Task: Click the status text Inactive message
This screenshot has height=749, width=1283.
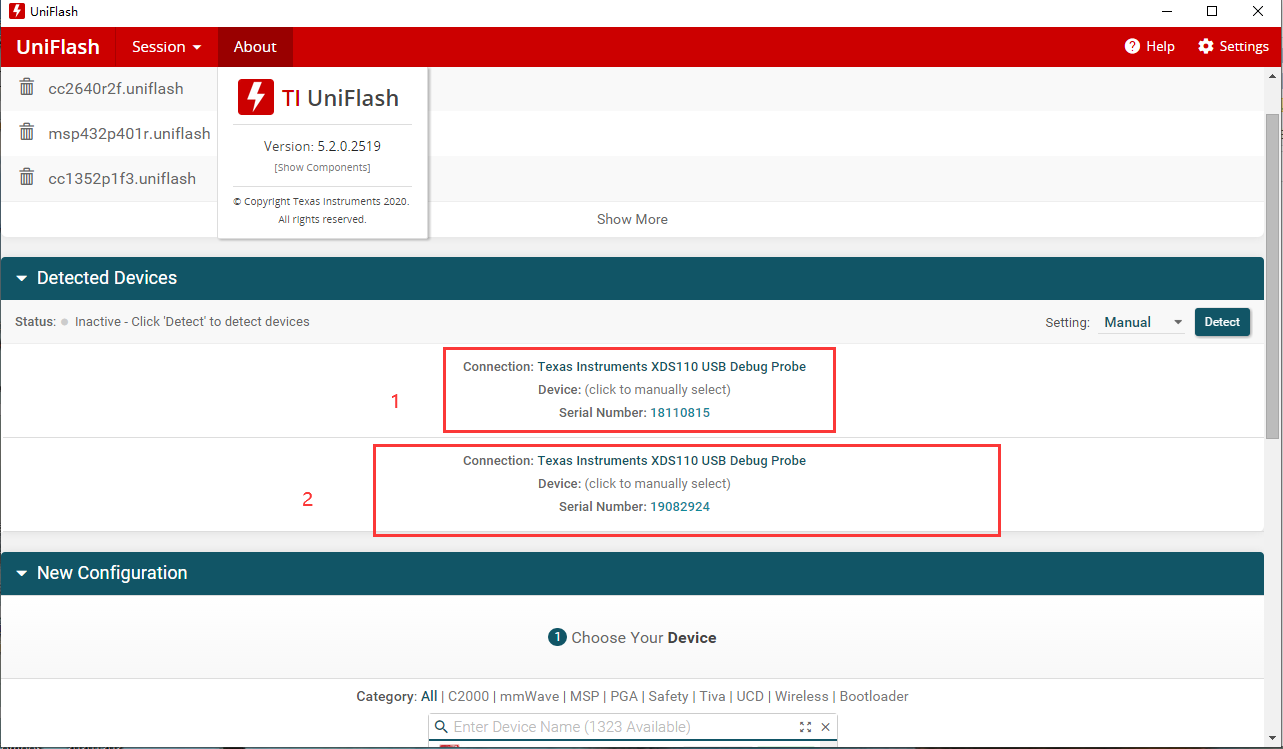Action: coord(192,322)
